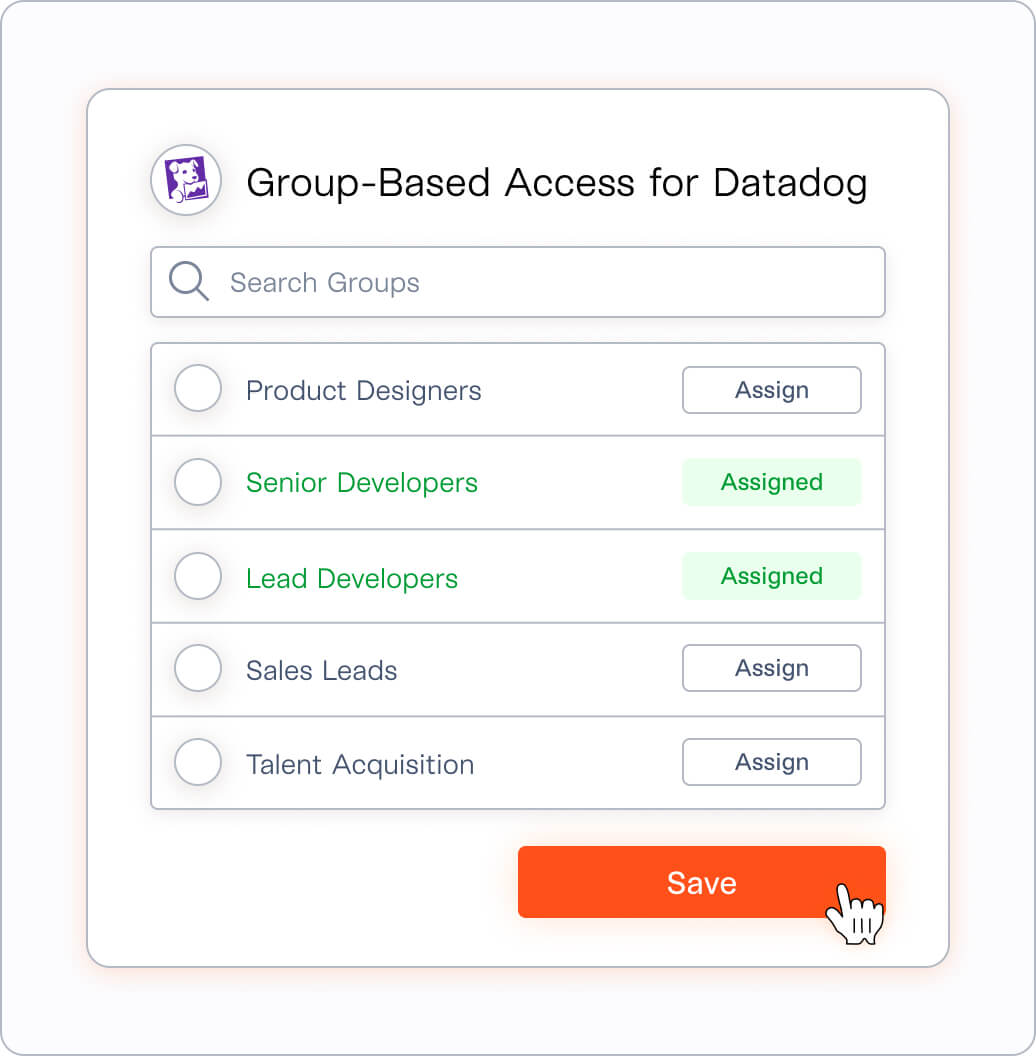Click the Talent Acquisition group name
This screenshot has height=1056, width=1036.
(360, 765)
